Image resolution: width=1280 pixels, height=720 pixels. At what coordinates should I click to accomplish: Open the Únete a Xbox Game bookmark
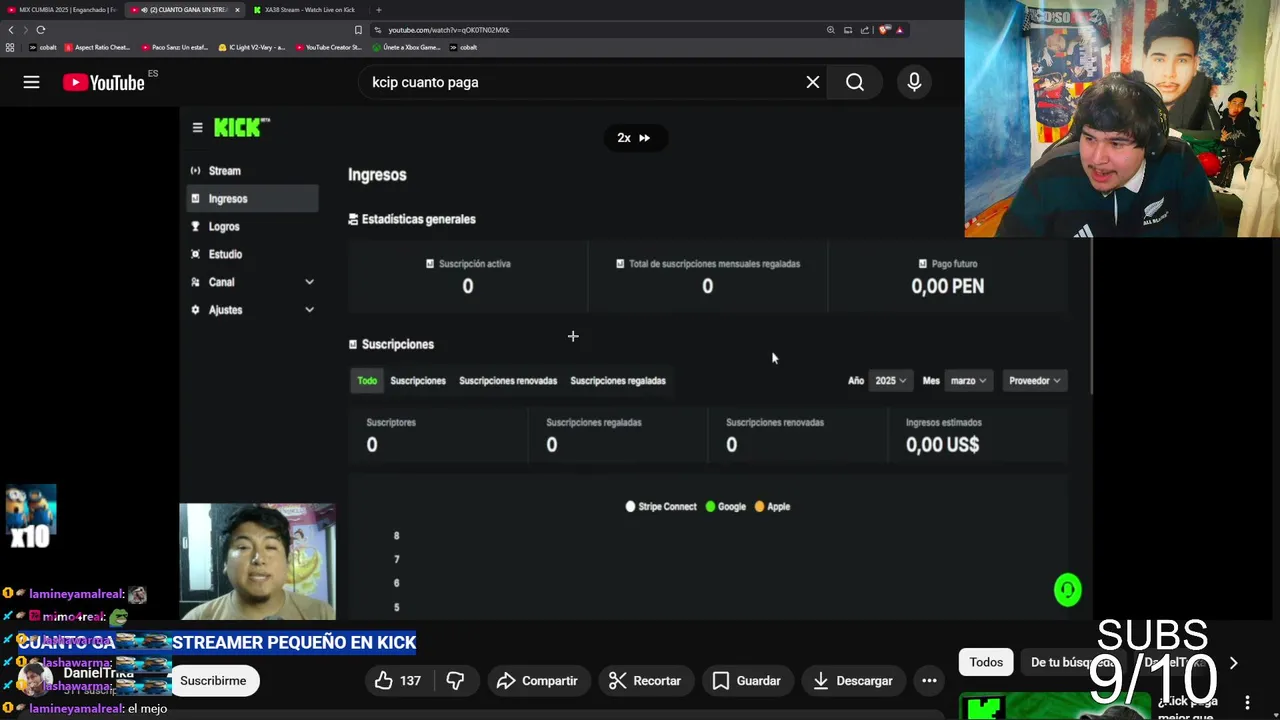tap(406, 47)
